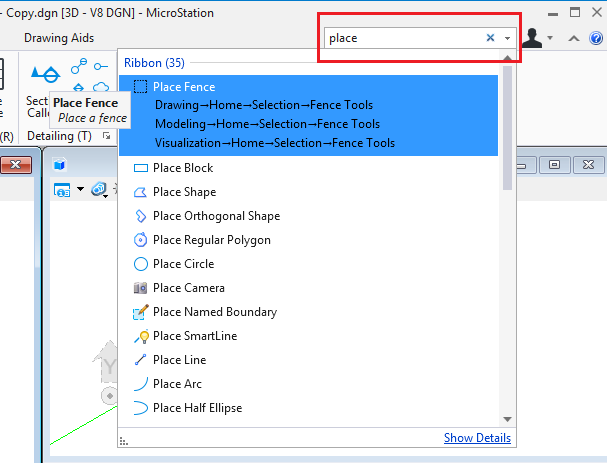Click the results panel resize grip
This screenshot has height=463, width=607.
click(x=123, y=441)
